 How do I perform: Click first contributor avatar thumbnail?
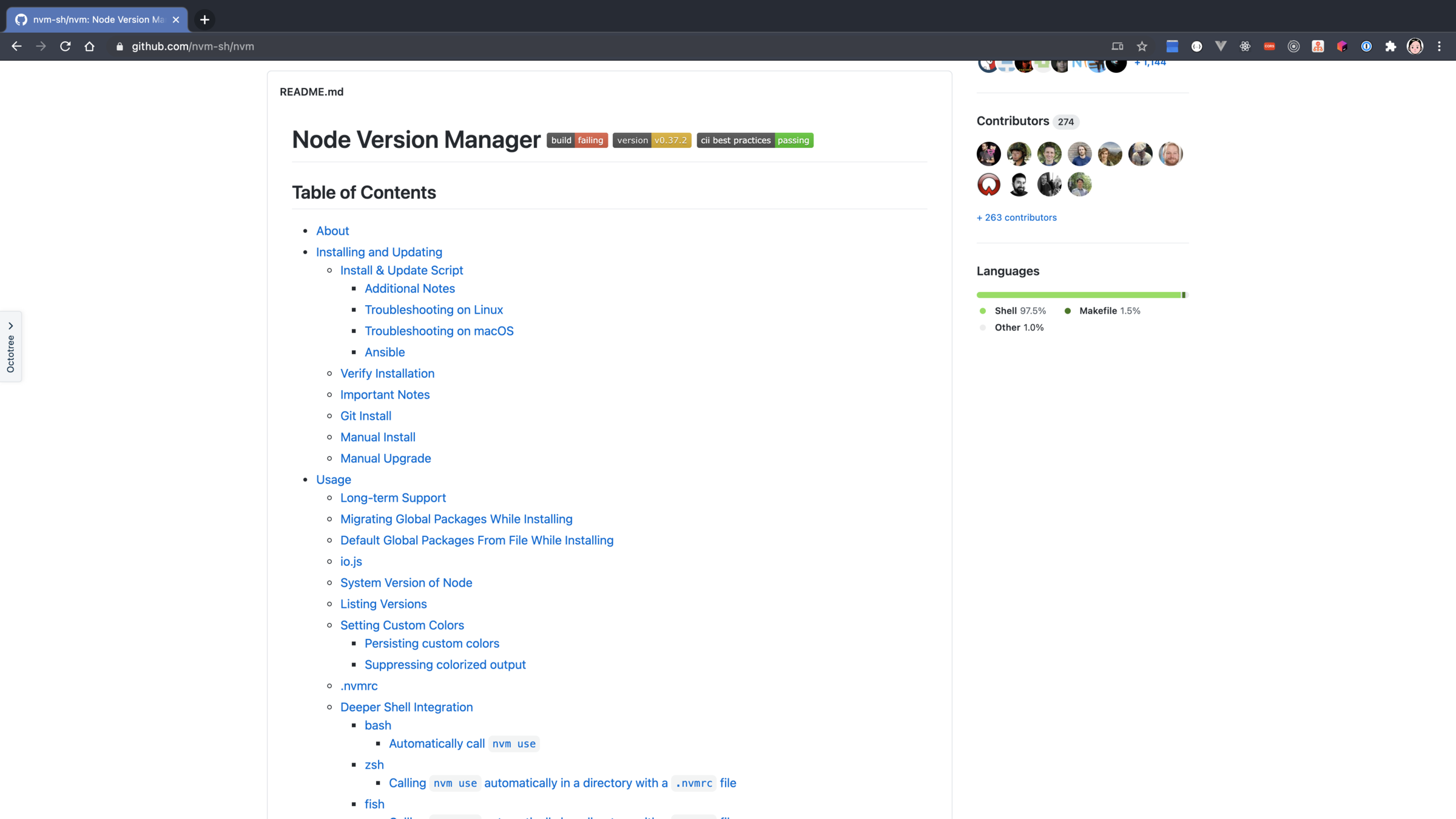[988, 154]
